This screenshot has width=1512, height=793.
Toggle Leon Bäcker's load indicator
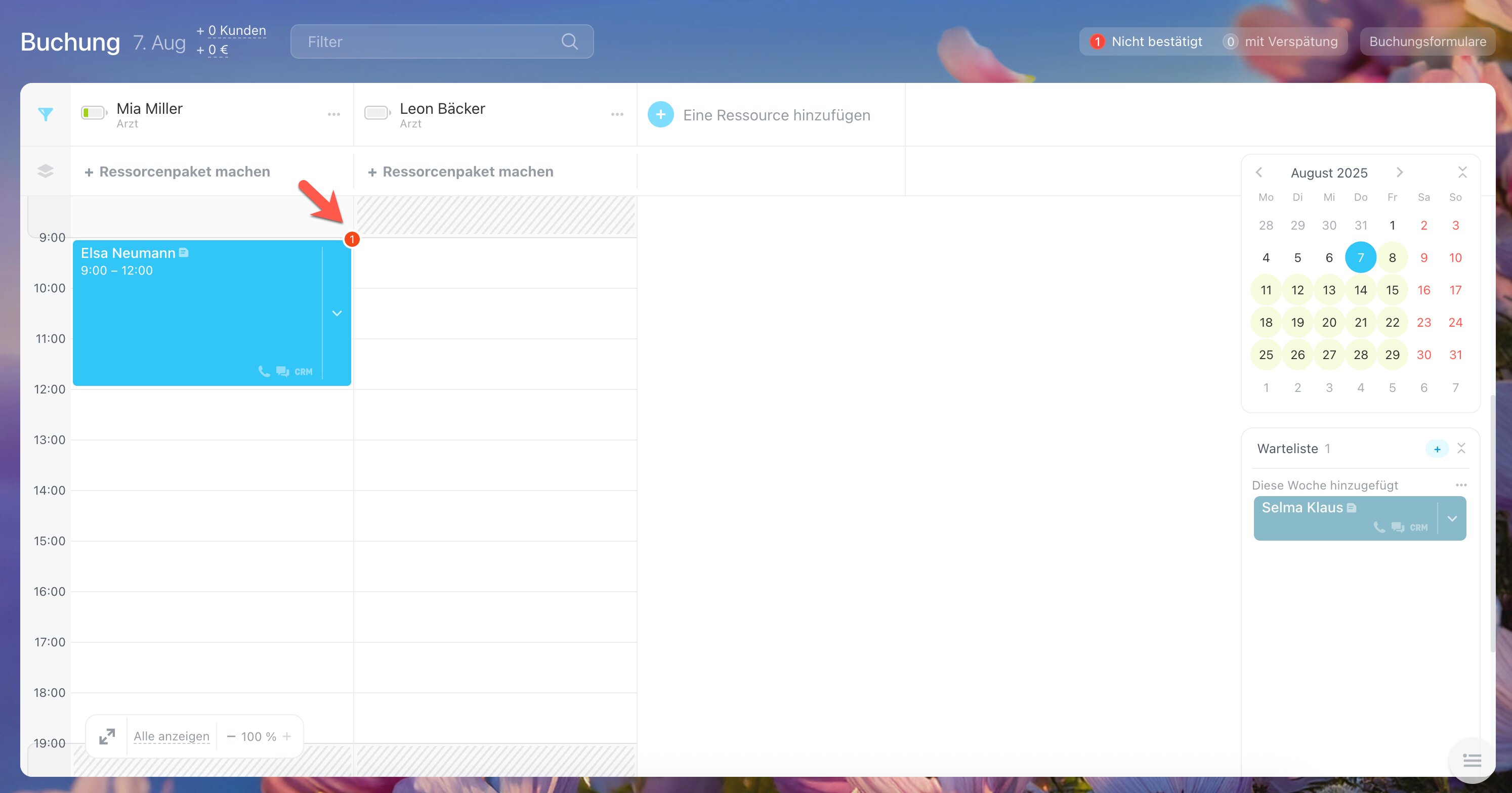click(377, 113)
